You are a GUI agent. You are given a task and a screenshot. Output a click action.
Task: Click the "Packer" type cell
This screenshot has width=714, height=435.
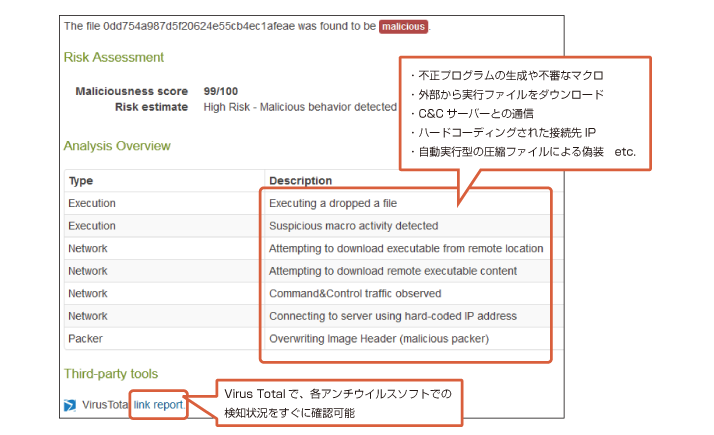click(85, 339)
